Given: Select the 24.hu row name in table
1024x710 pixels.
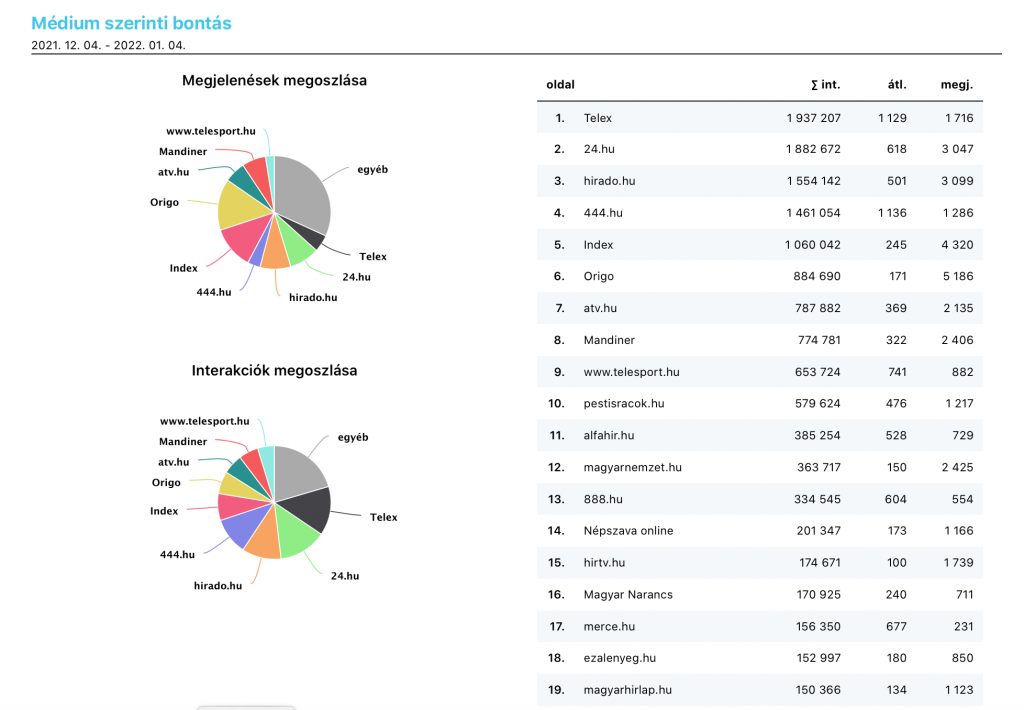Looking at the screenshot, I should coord(599,149).
